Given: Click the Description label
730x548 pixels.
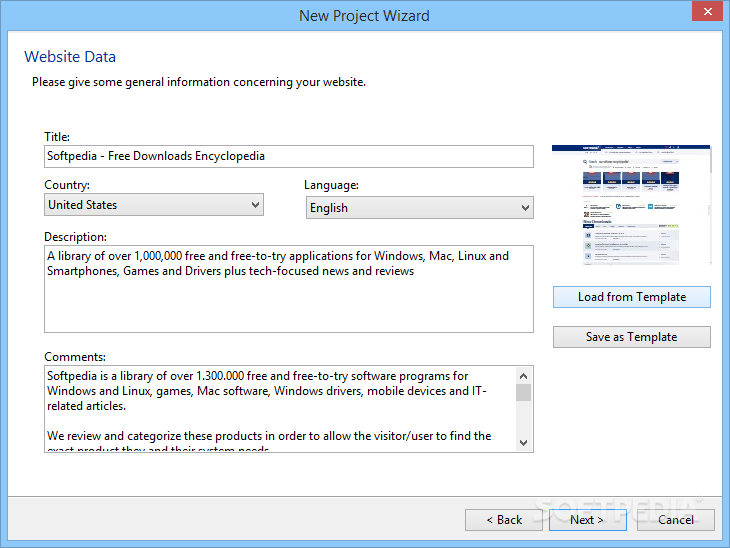Looking at the screenshot, I should point(75,237).
